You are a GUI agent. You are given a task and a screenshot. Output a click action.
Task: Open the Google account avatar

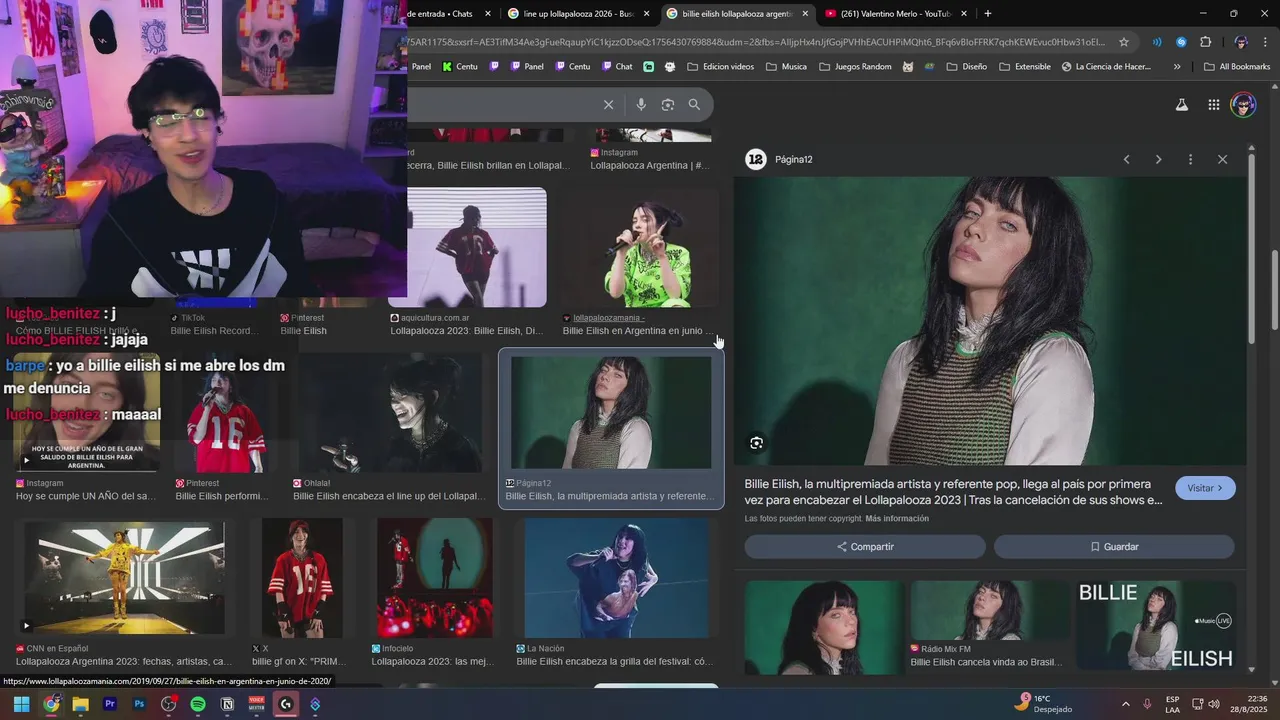(x=1243, y=105)
